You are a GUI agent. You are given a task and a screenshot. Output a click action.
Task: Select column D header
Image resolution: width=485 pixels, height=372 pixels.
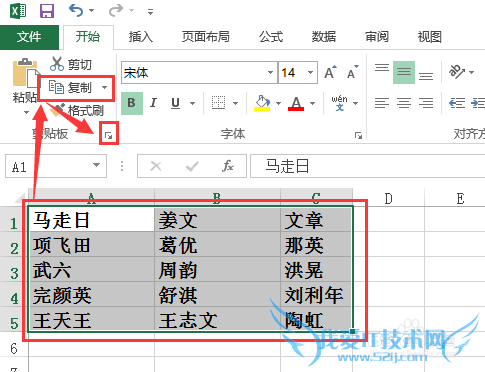tap(388, 198)
